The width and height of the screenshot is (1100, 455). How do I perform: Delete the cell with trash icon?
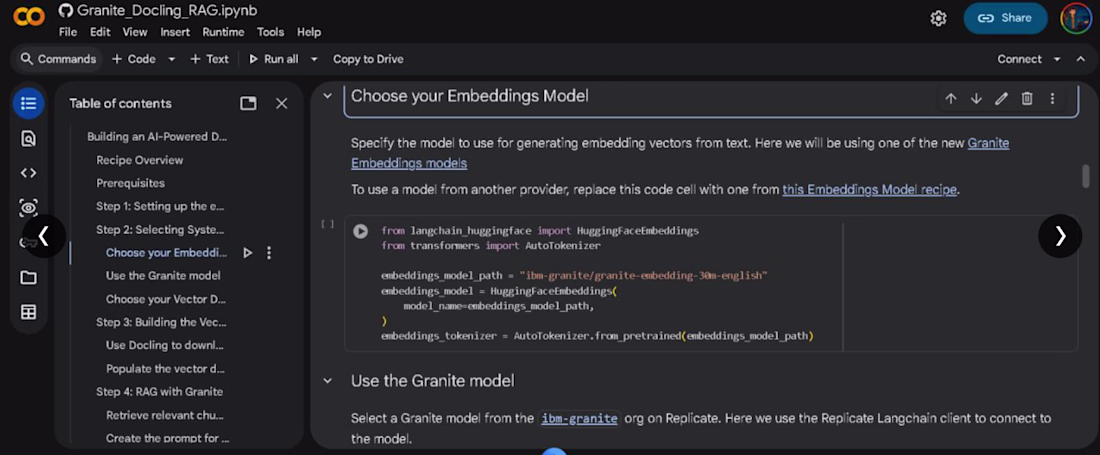1026,99
